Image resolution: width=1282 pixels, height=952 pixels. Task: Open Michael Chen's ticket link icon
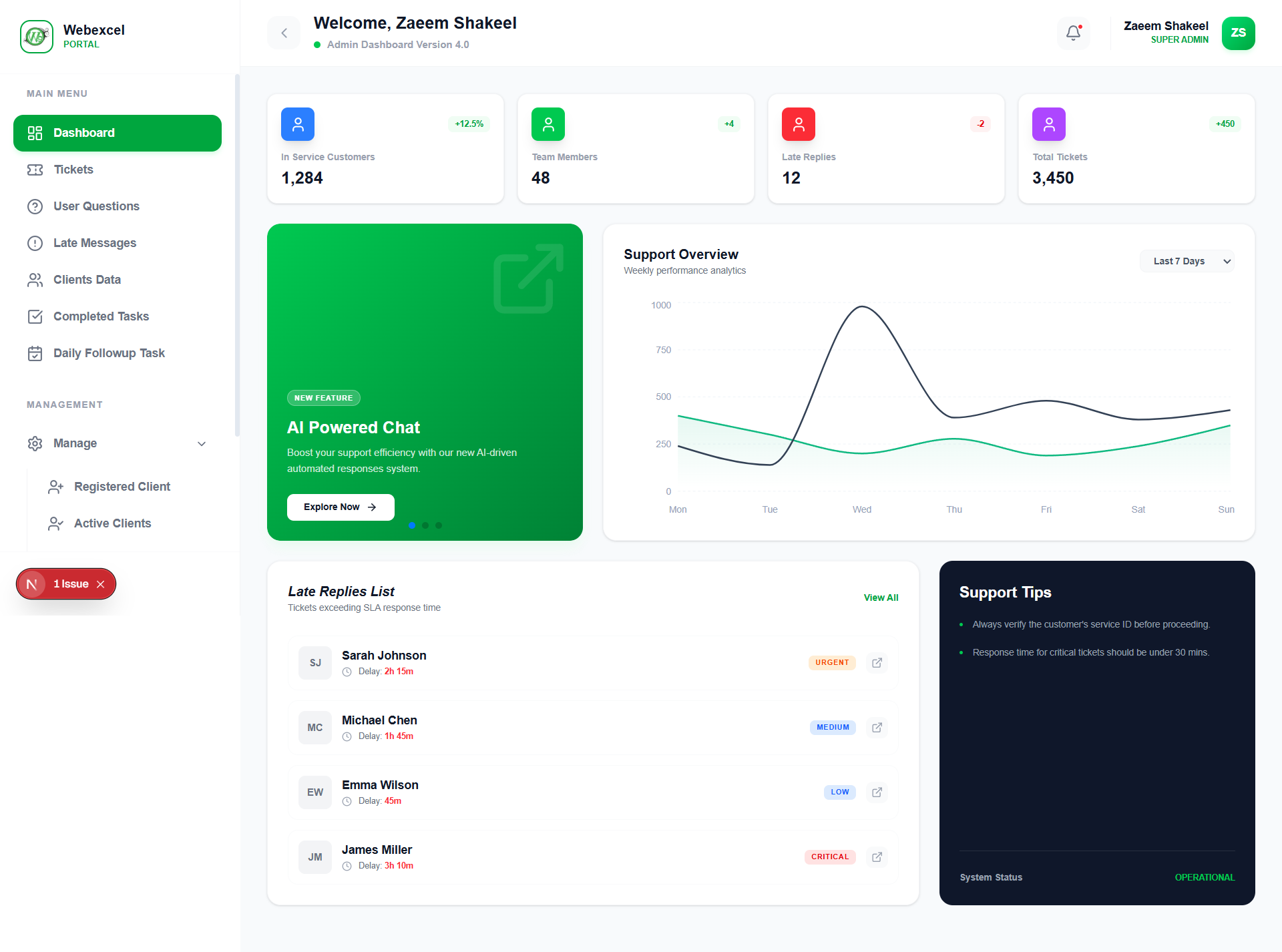pyautogui.click(x=877, y=727)
